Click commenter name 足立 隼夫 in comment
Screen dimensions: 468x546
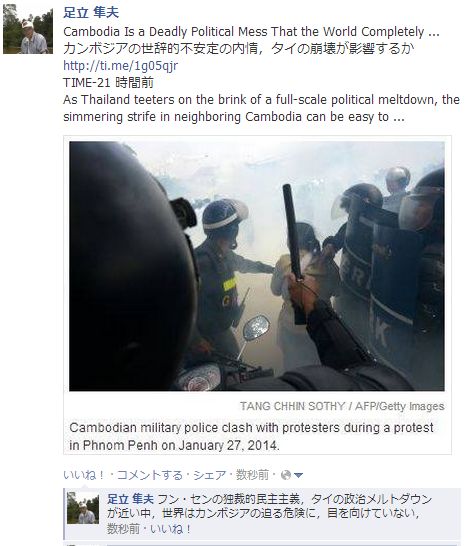pyautogui.click(x=130, y=499)
